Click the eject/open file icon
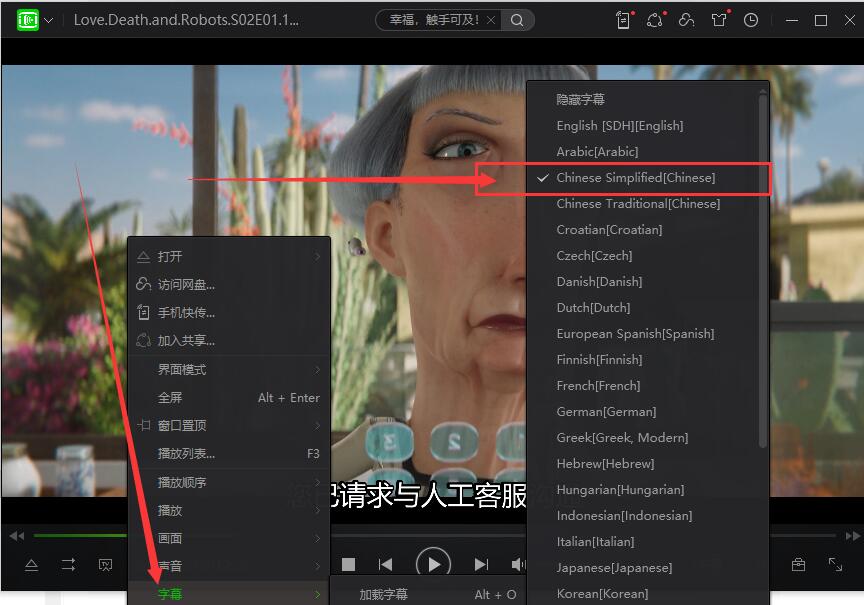The width and height of the screenshot is (864, 605). tap(31, 565)
